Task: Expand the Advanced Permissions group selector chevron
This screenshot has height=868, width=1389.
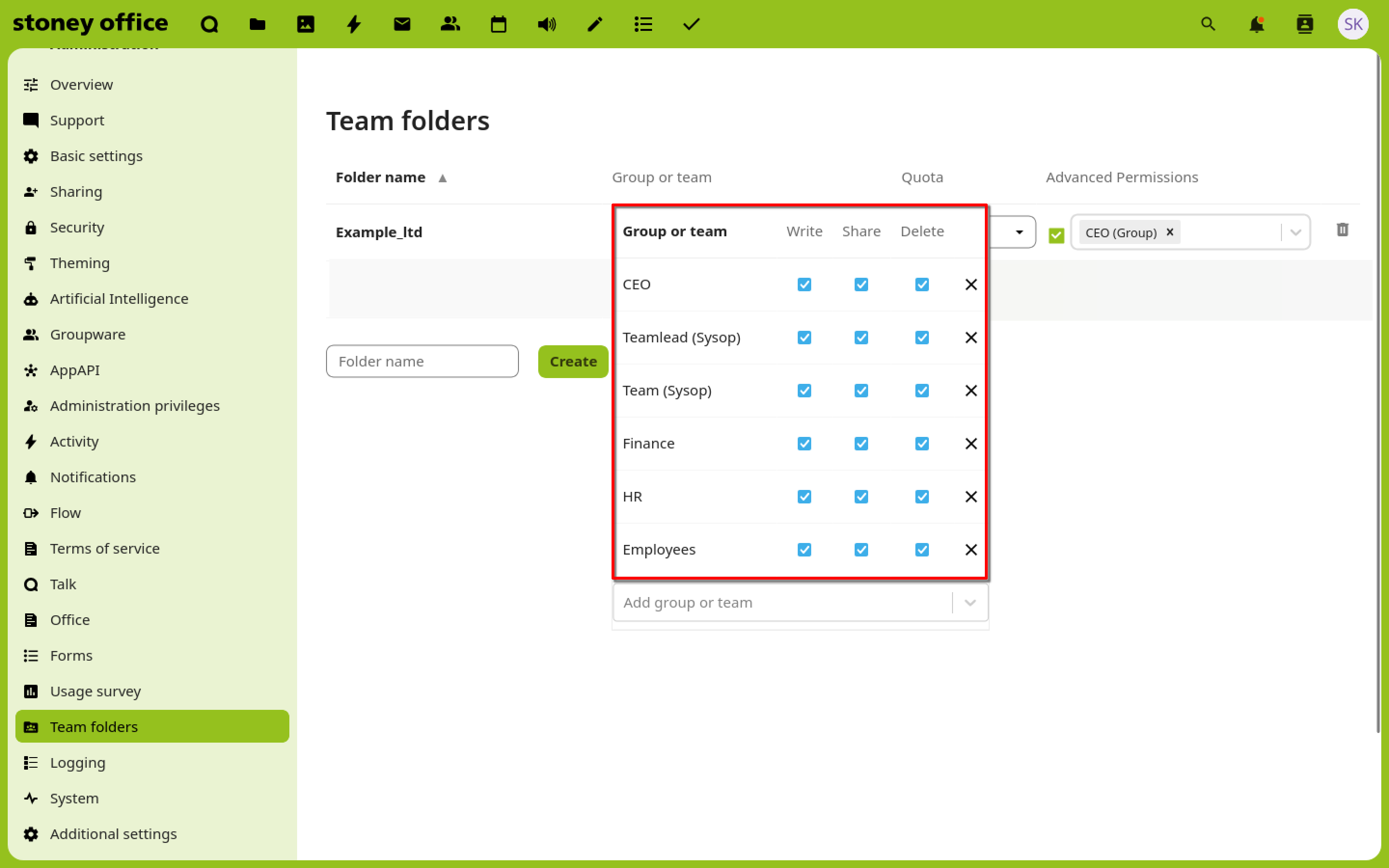Action: tap(1295, 232)
